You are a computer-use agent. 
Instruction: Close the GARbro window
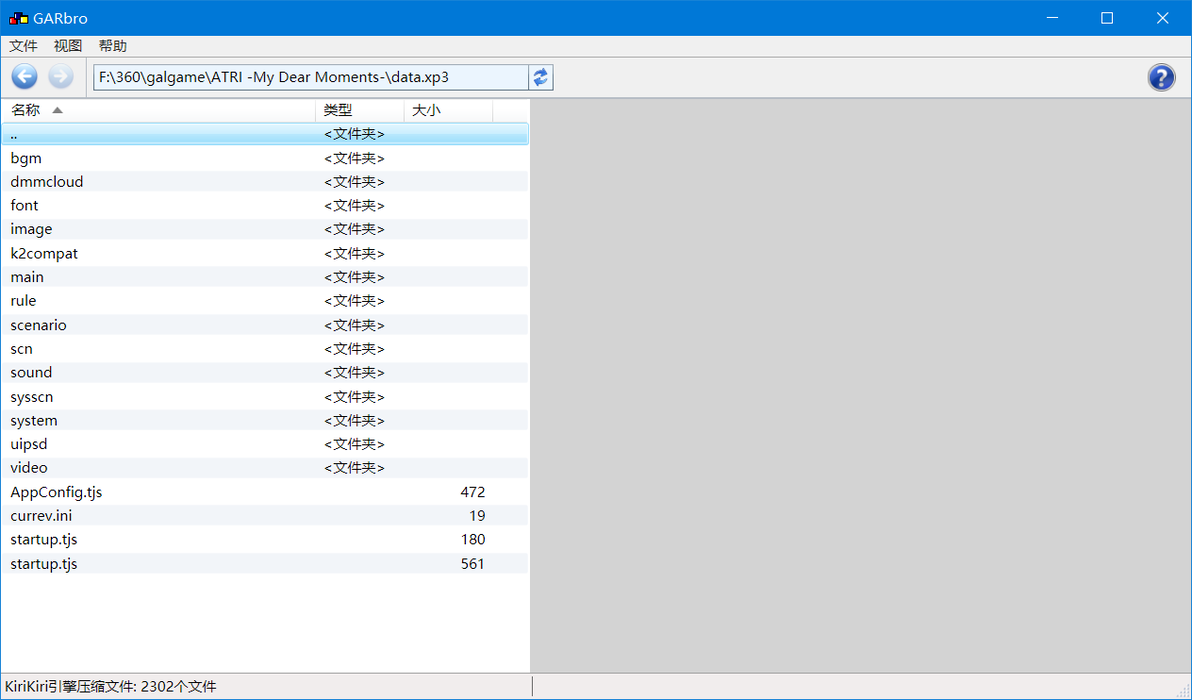(1162, 18)
